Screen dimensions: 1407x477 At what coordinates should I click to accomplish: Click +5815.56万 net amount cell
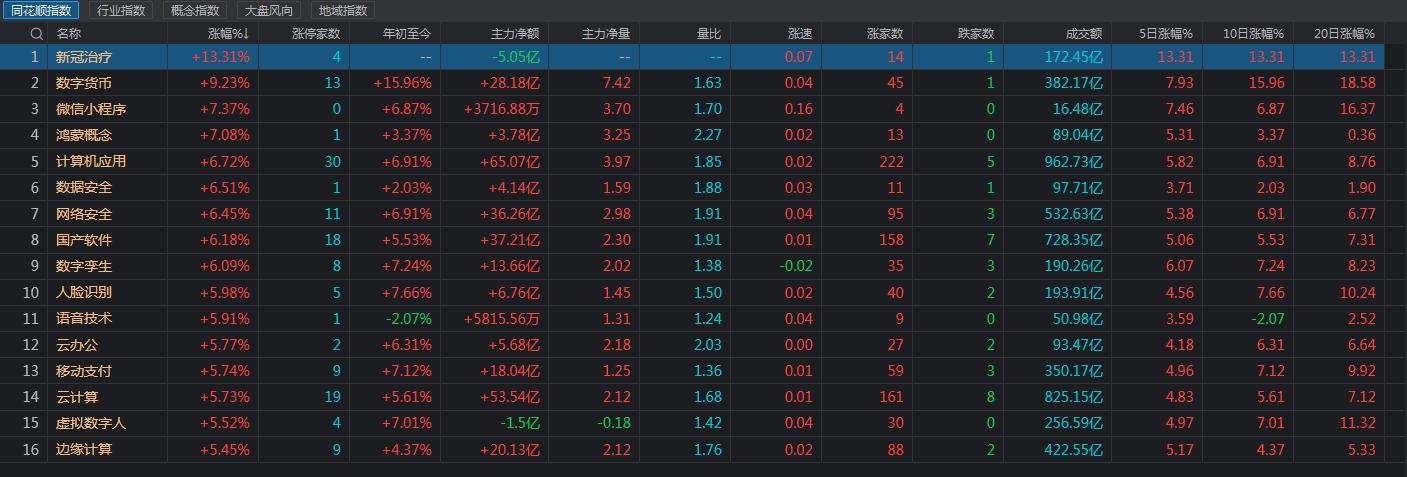(x=502, y=318)
